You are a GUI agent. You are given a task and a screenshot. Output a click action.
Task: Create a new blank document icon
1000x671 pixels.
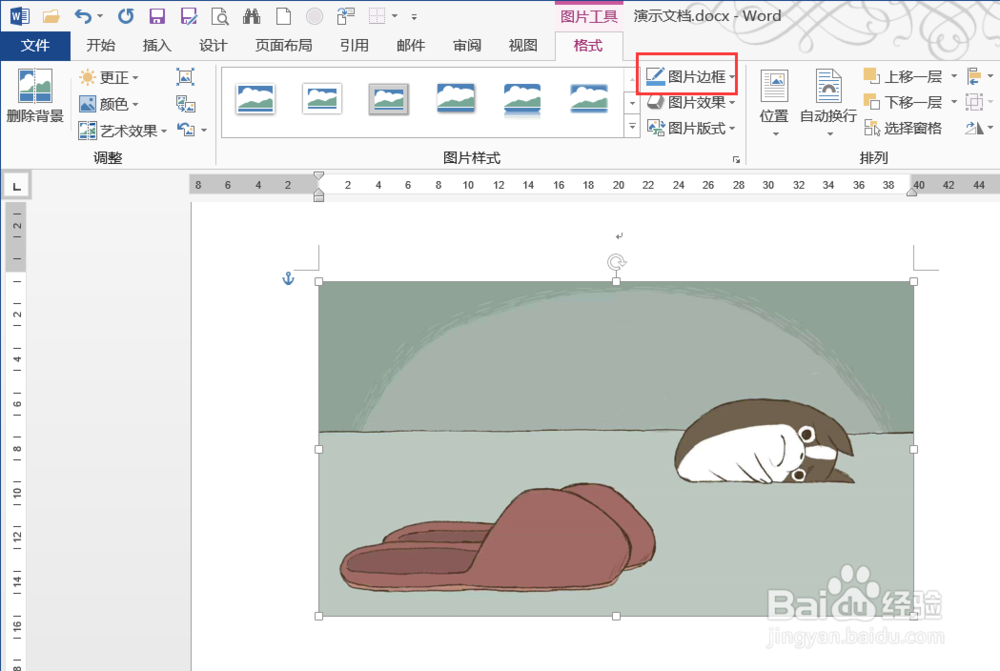(x=283, y=16)
